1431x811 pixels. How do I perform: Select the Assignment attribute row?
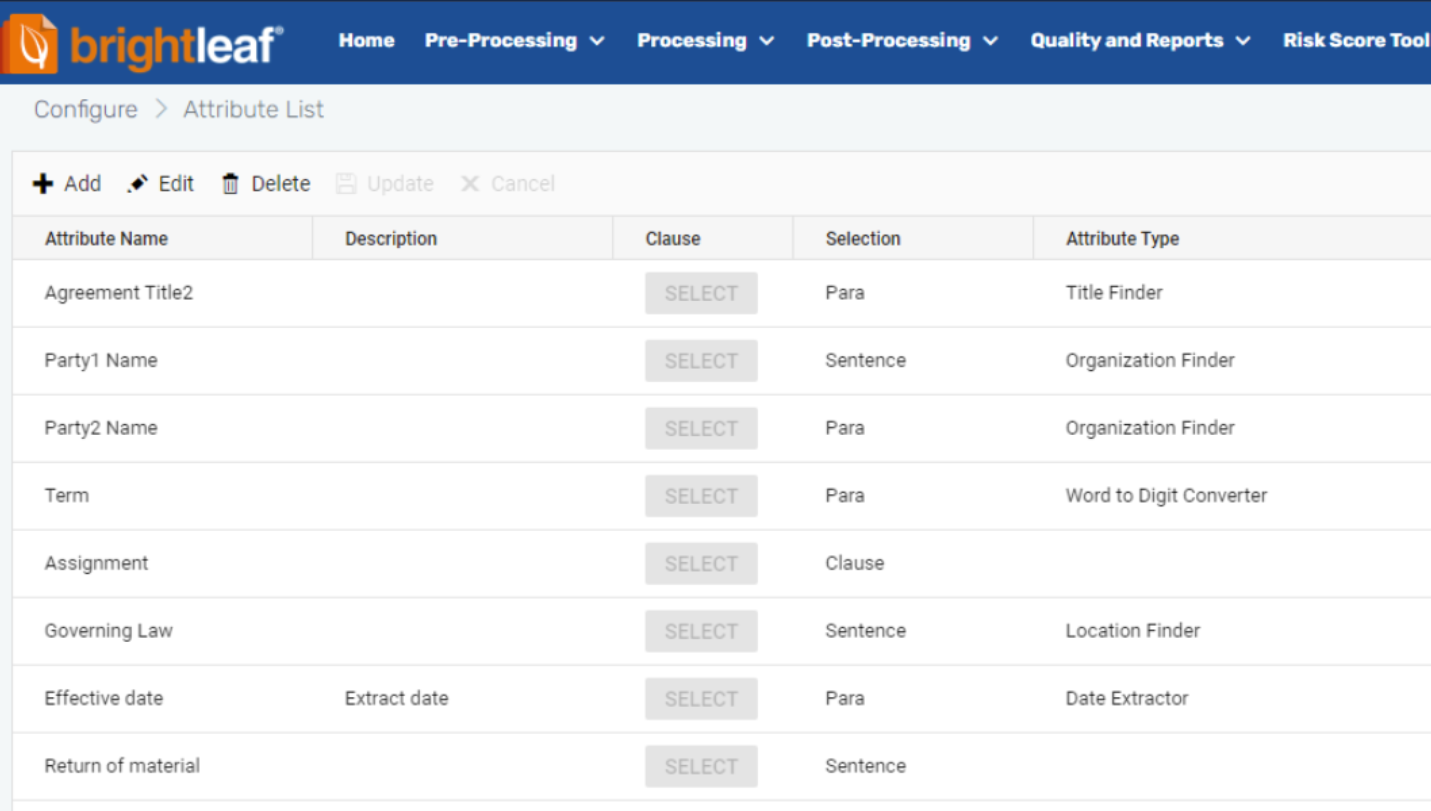tap(96, 563)
